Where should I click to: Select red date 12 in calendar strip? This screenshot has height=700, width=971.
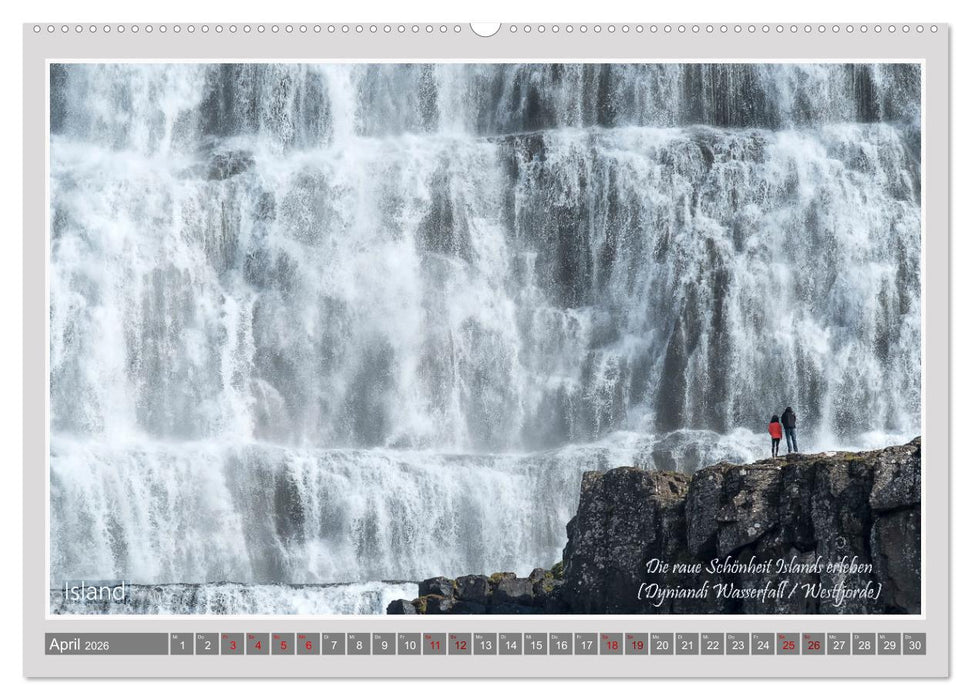pyautogui.click(x=460, y=645)
